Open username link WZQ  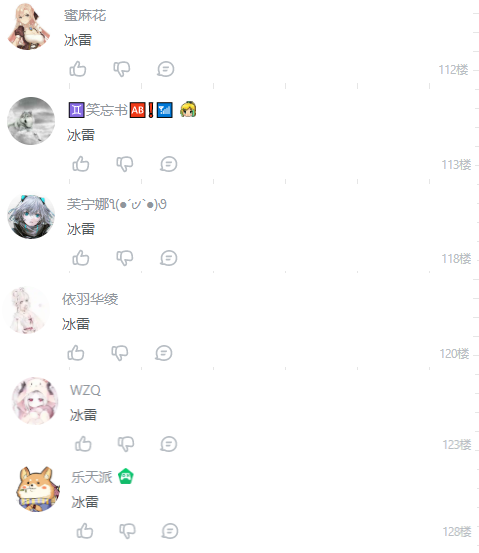point(85,390)
